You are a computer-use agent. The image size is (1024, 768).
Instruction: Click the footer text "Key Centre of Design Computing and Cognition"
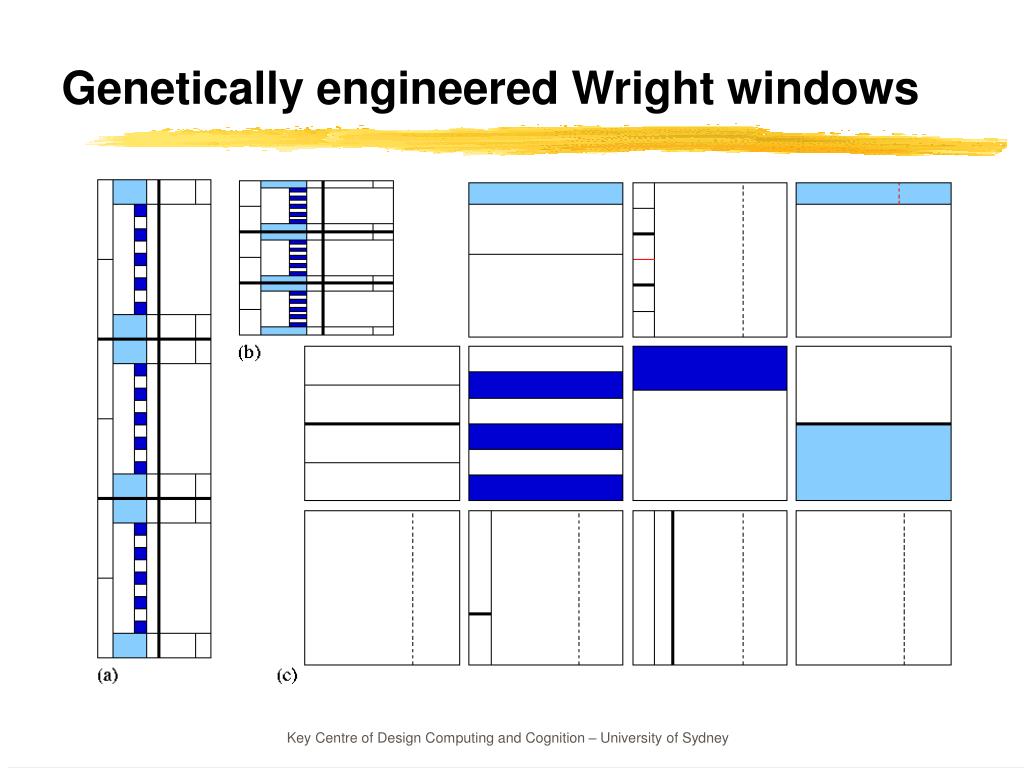[436, 738]
